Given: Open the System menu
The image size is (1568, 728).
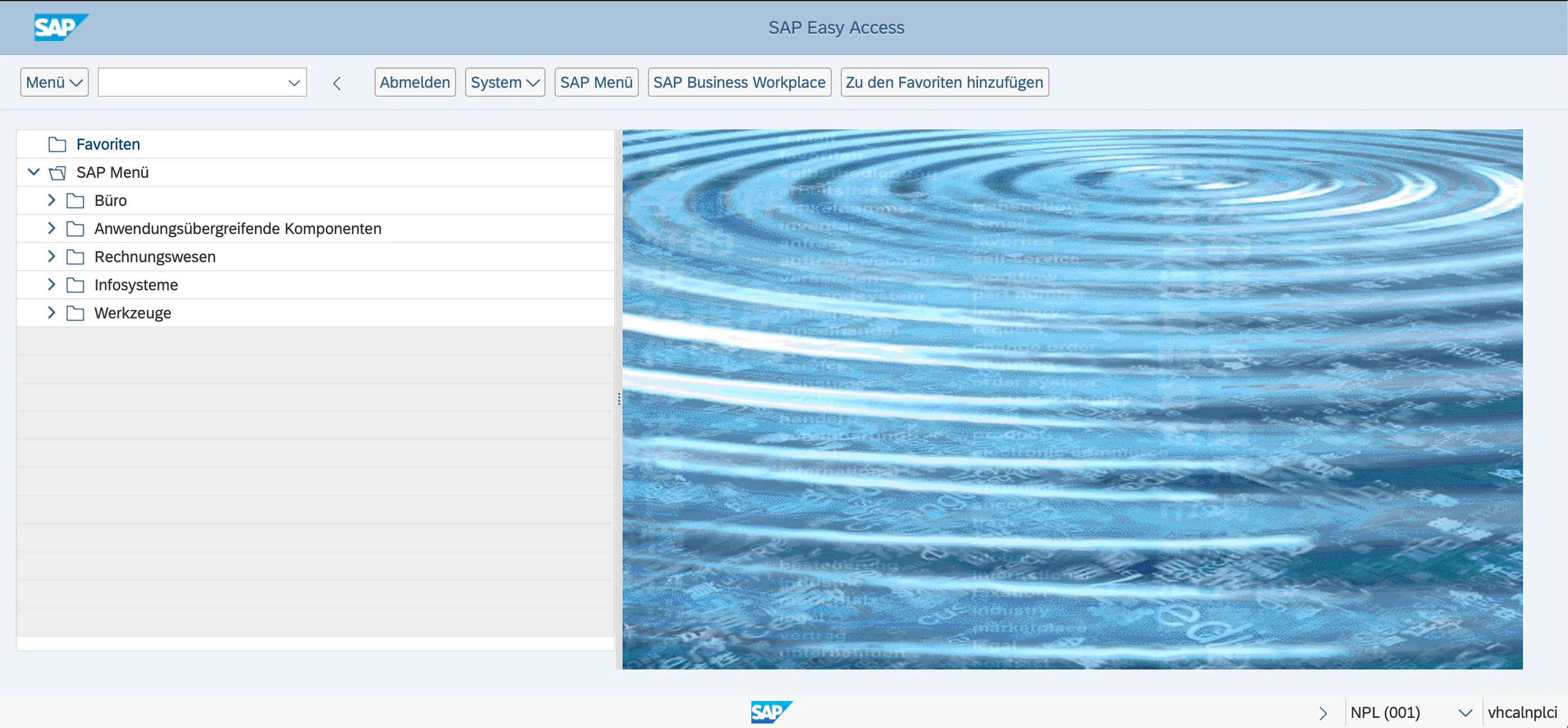Looking at the screenshot, I should point(504,82).
